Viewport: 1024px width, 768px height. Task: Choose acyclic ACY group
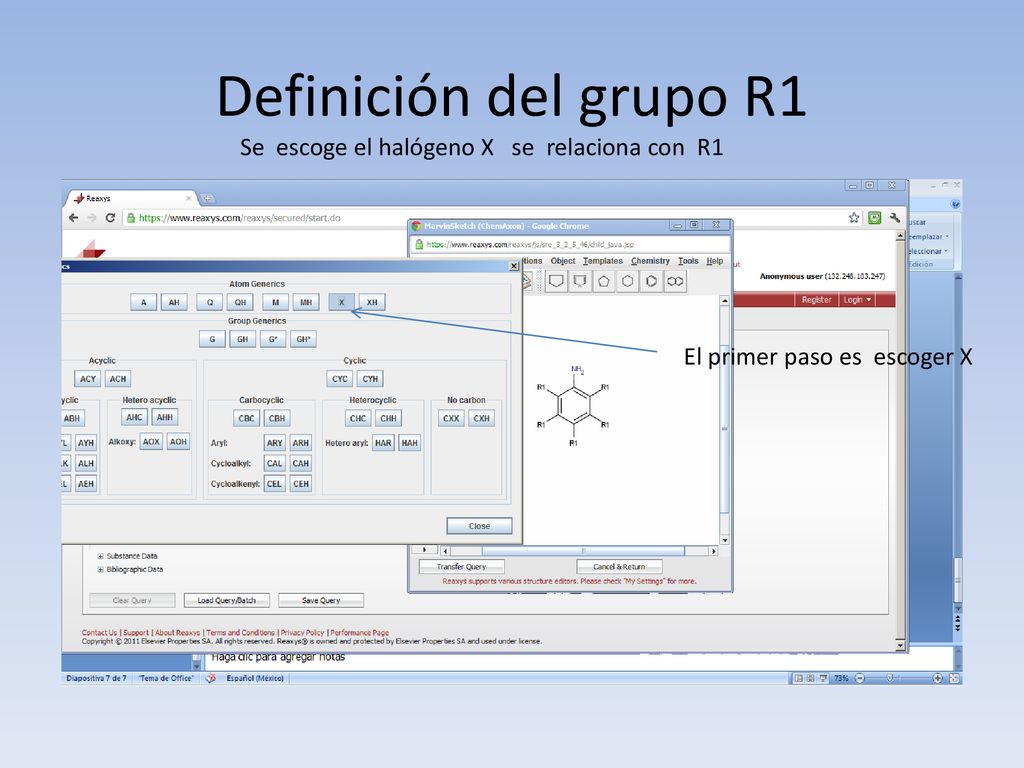coord(88,379)
